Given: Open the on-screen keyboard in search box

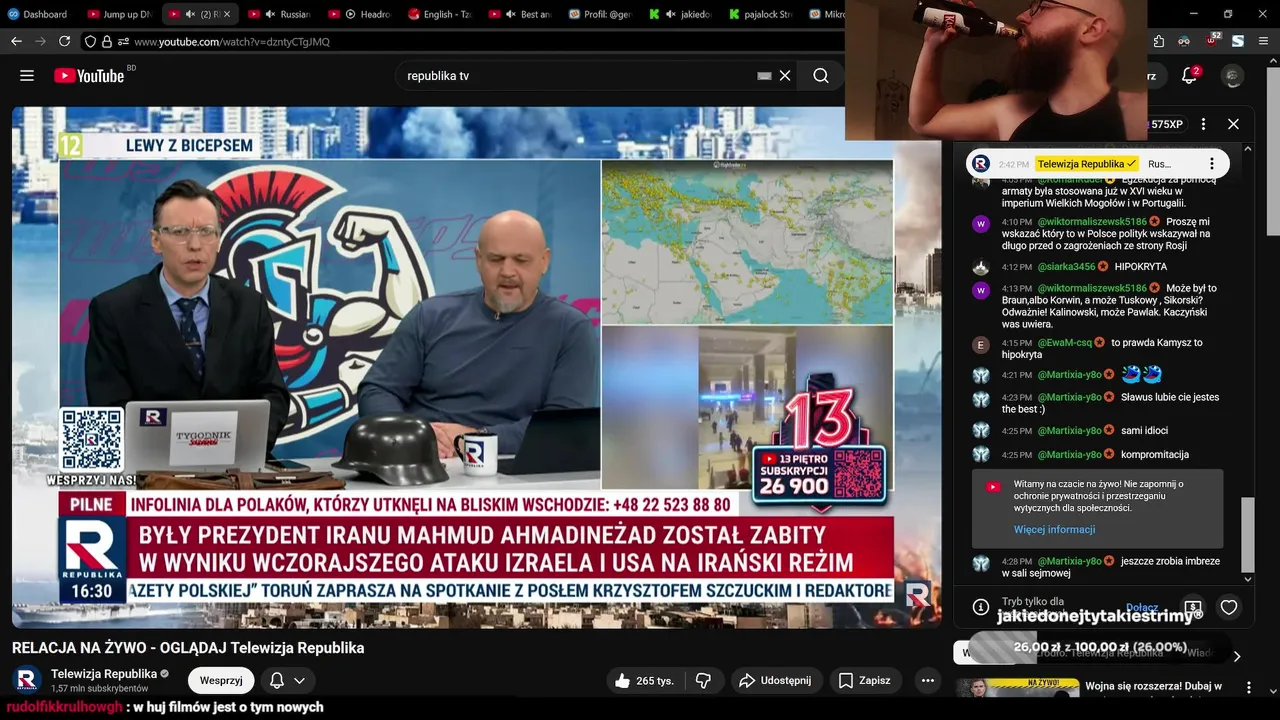Looking at the screenshot, I should (x=764, y=76).
